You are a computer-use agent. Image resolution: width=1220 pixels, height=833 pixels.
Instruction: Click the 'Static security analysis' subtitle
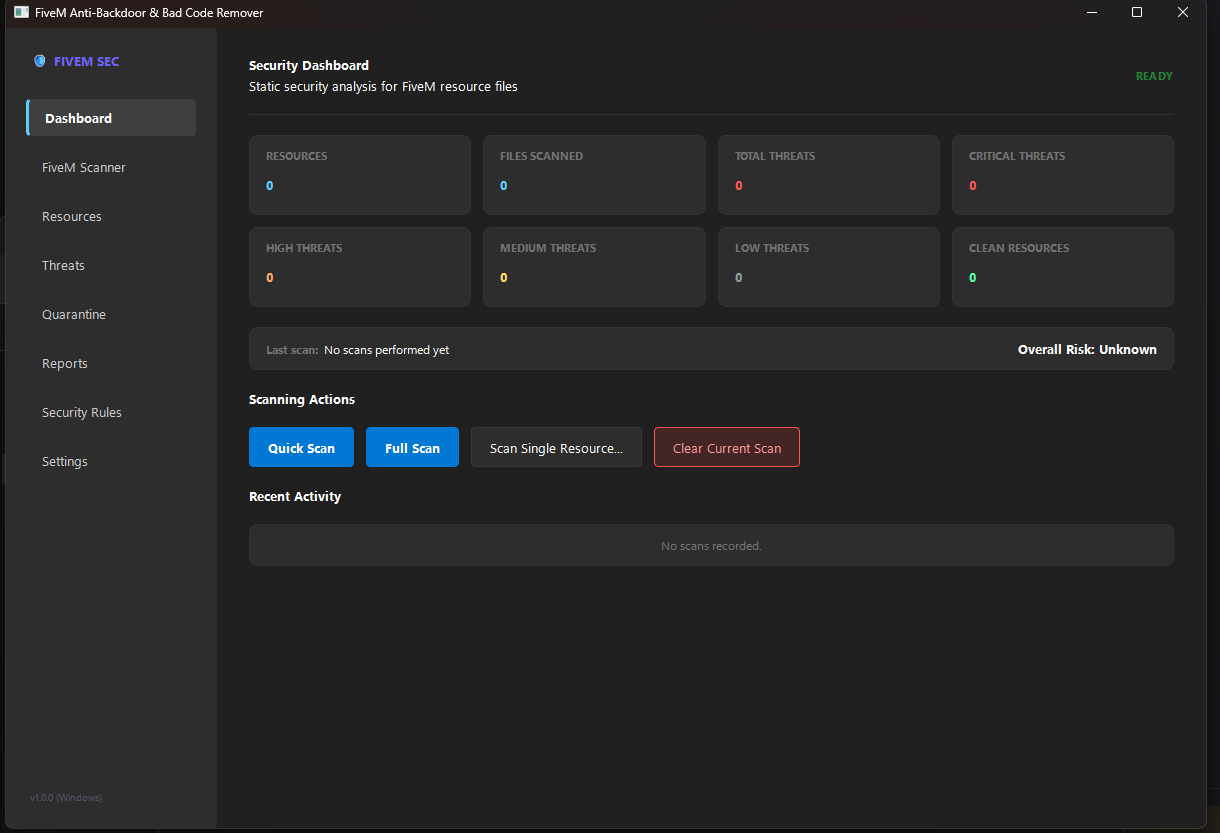coord(383,87)
